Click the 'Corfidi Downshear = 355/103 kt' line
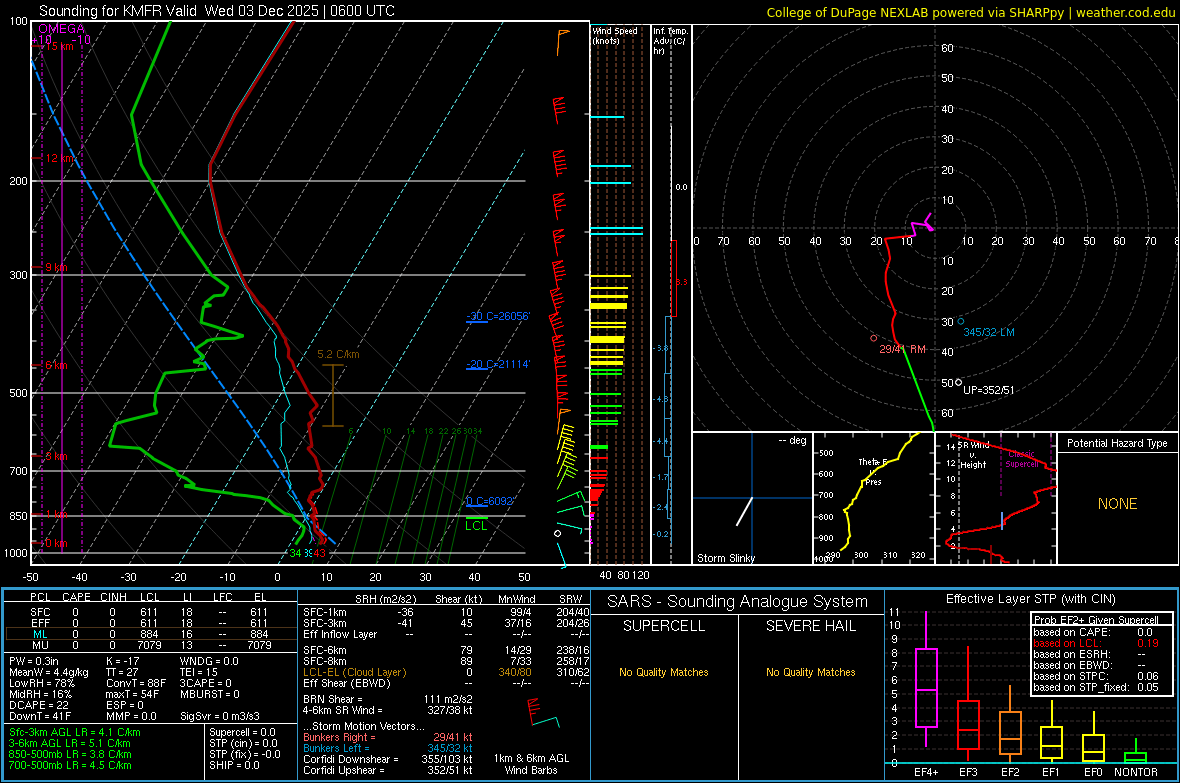1180x783 pixels. pyautogui.click(x=388, y=759)
